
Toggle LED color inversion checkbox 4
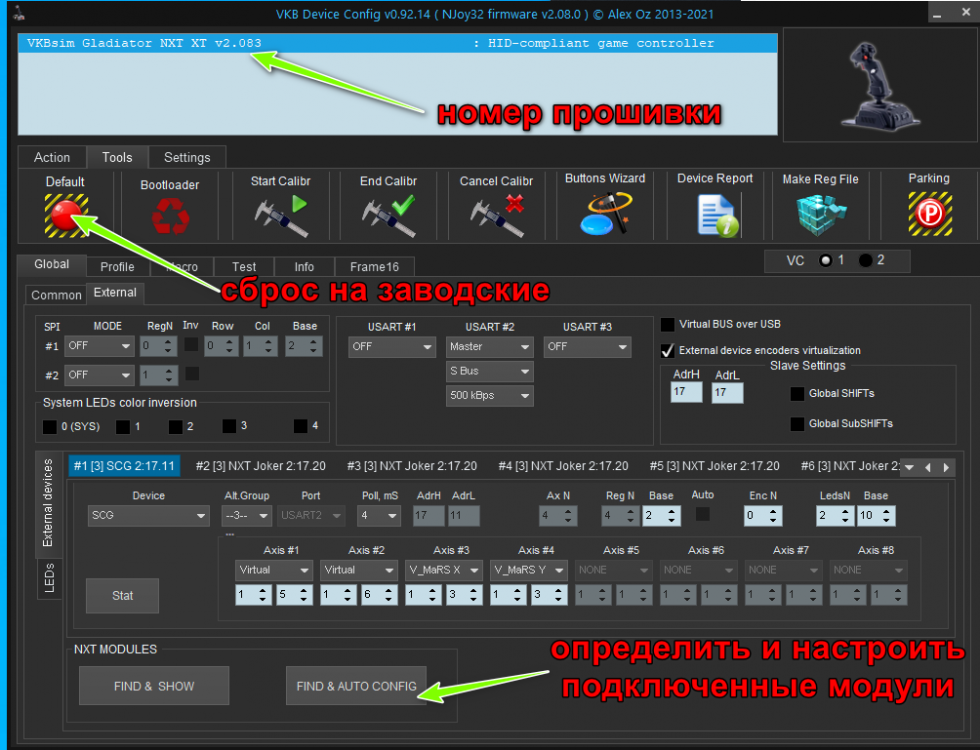click(x=301, y=426)
